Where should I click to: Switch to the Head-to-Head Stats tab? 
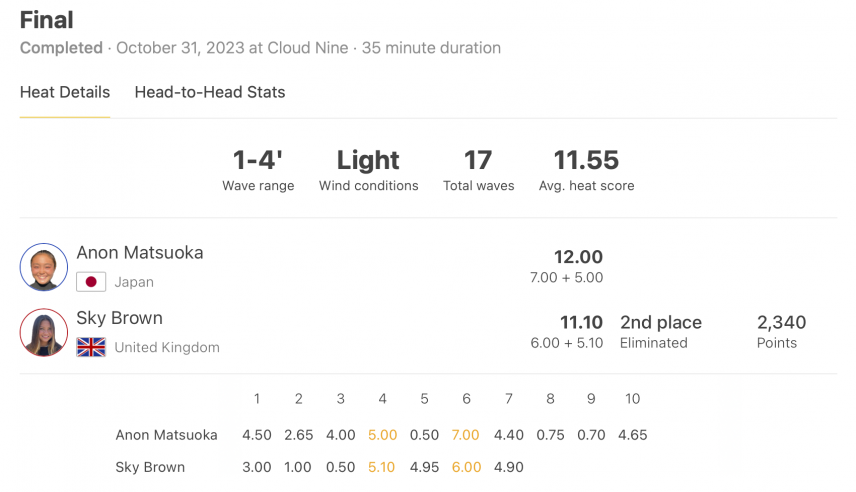pyautogui.click(x=210, y=92)
